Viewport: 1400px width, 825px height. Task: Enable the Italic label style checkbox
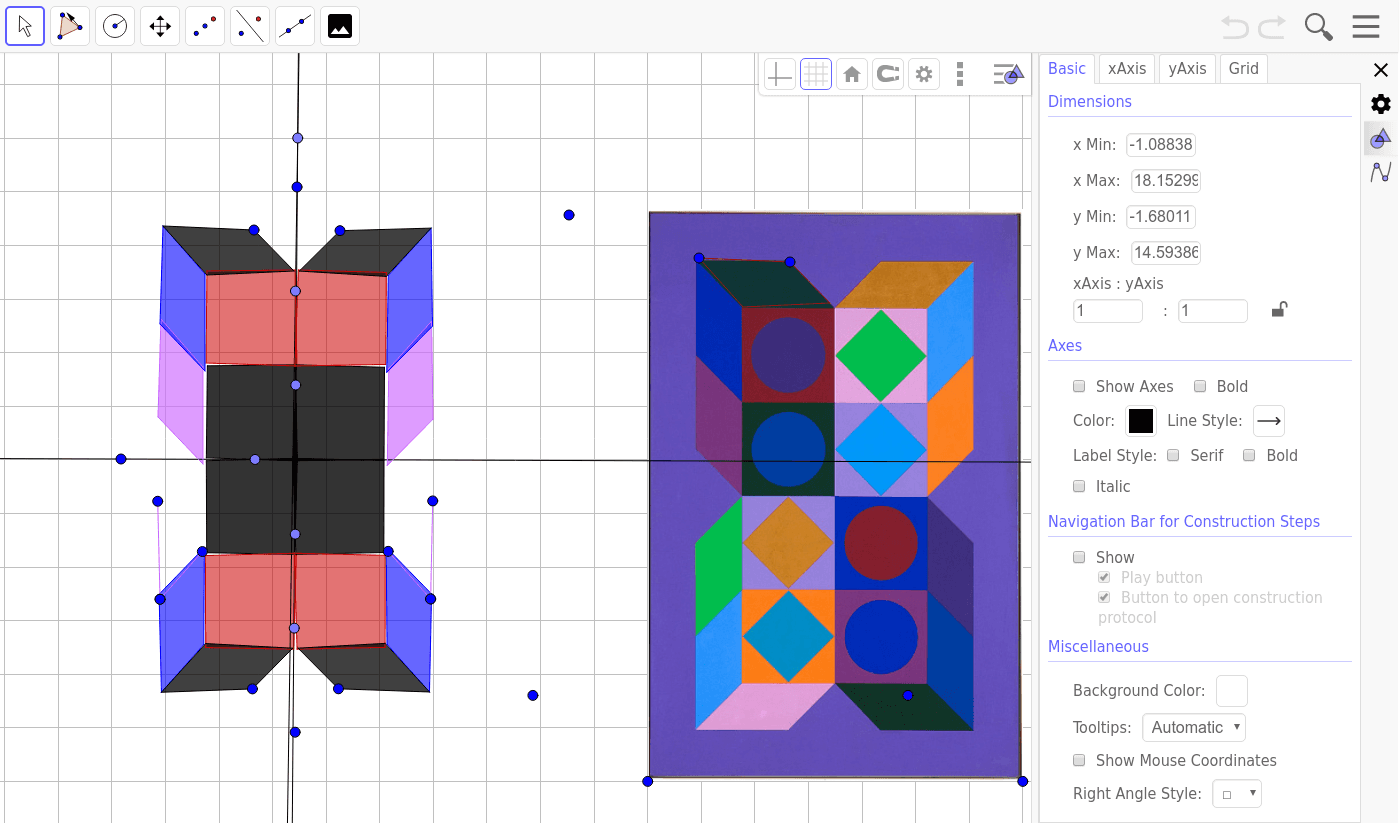[1079, 486]
